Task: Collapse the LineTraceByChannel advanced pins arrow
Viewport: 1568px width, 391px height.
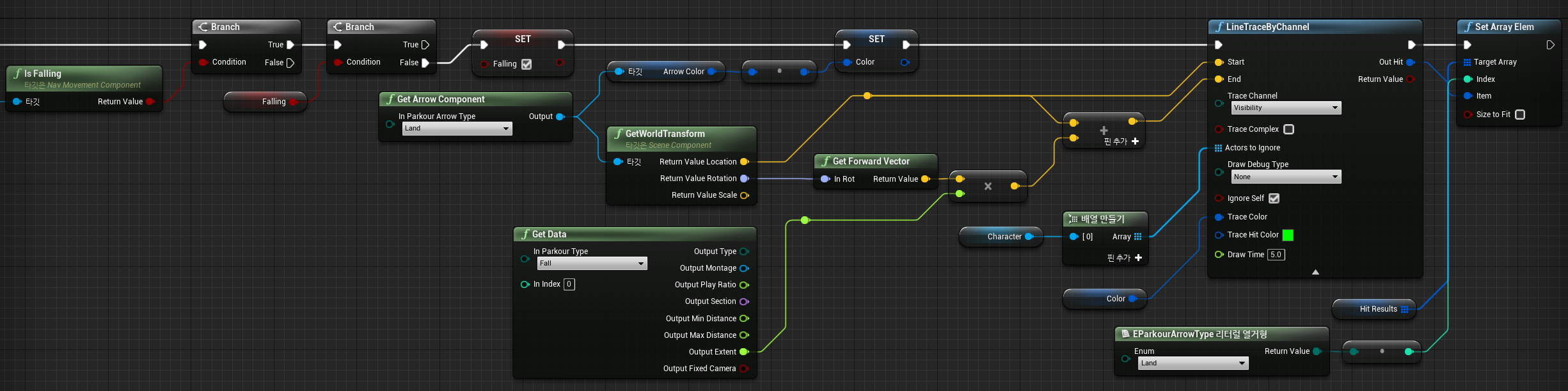Action: pyautogui.click(x=1315, y=272)
